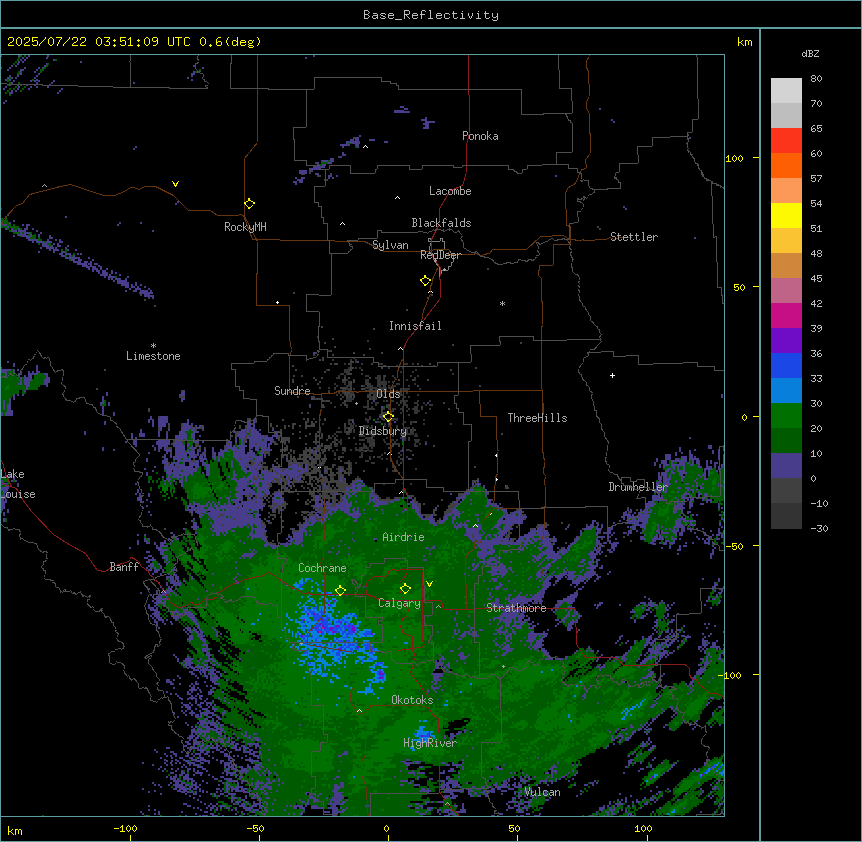The image size is (862, 842).
Task: Click the purple 39 dBZ legend swatch
Action: [x=786, y=340]
